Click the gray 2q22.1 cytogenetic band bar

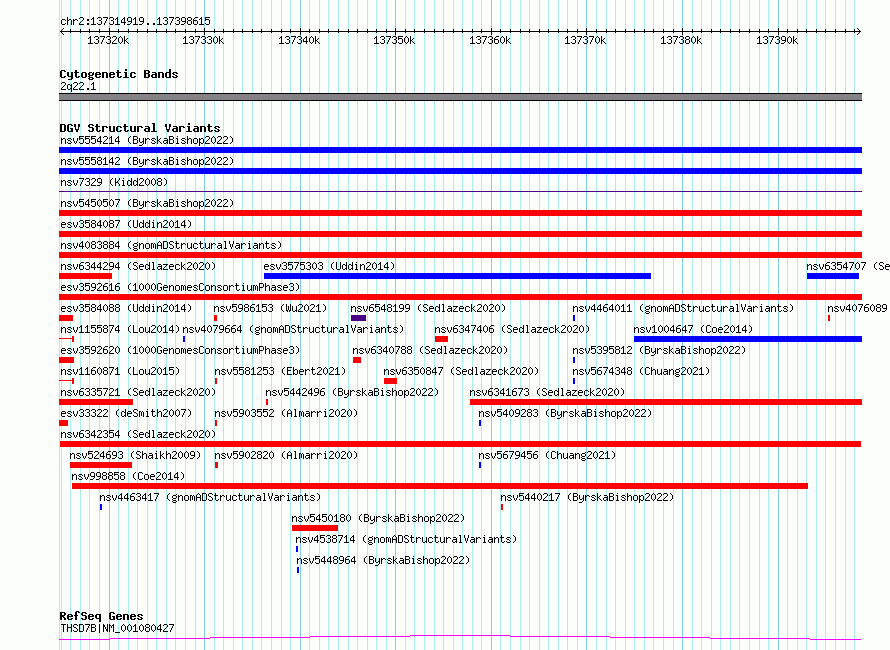[x=460, y=97]
